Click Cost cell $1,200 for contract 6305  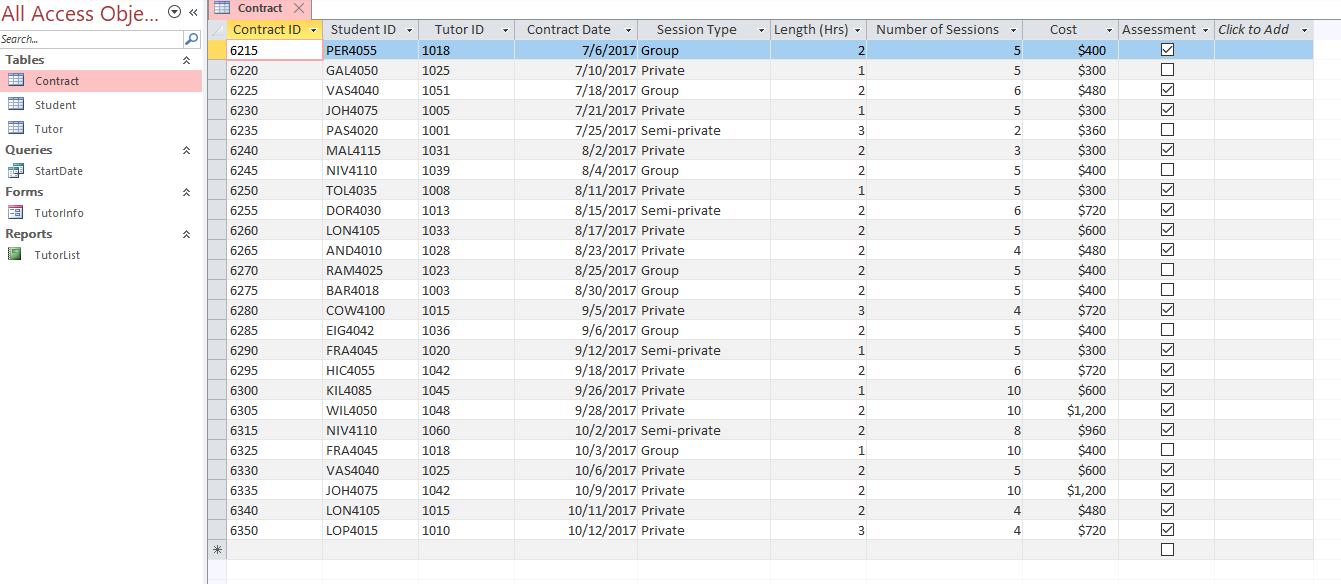point(1070,410)
